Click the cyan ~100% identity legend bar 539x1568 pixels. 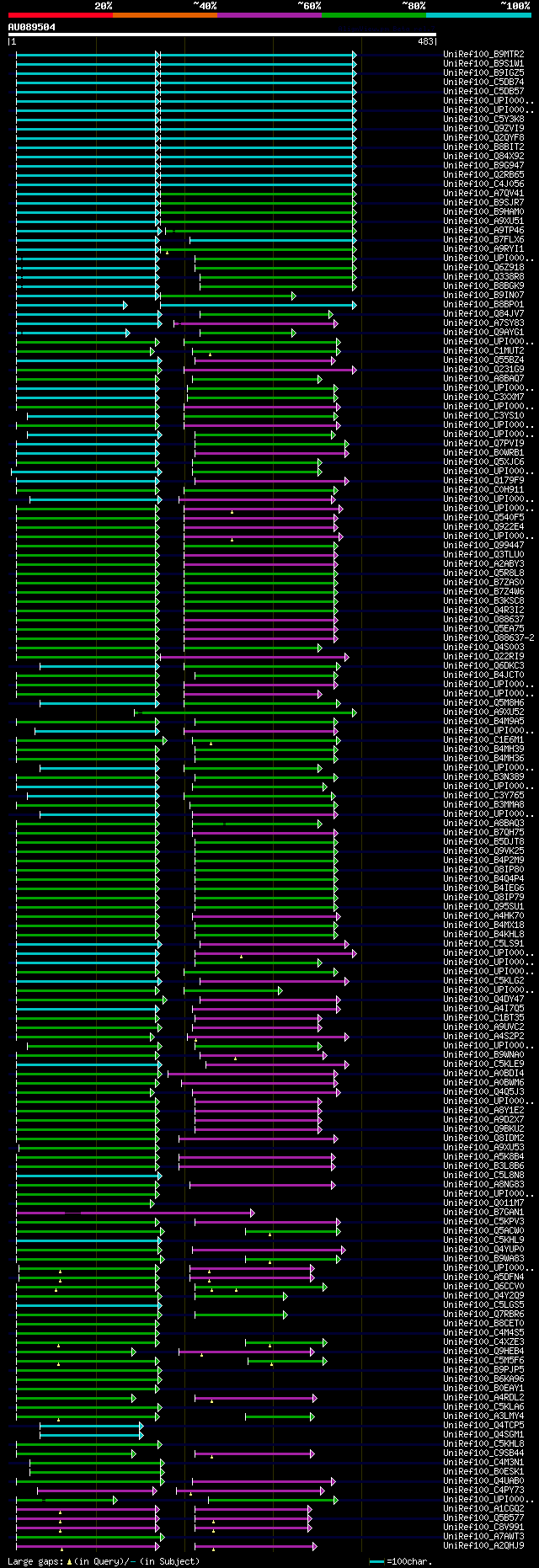tap(478, 14)
